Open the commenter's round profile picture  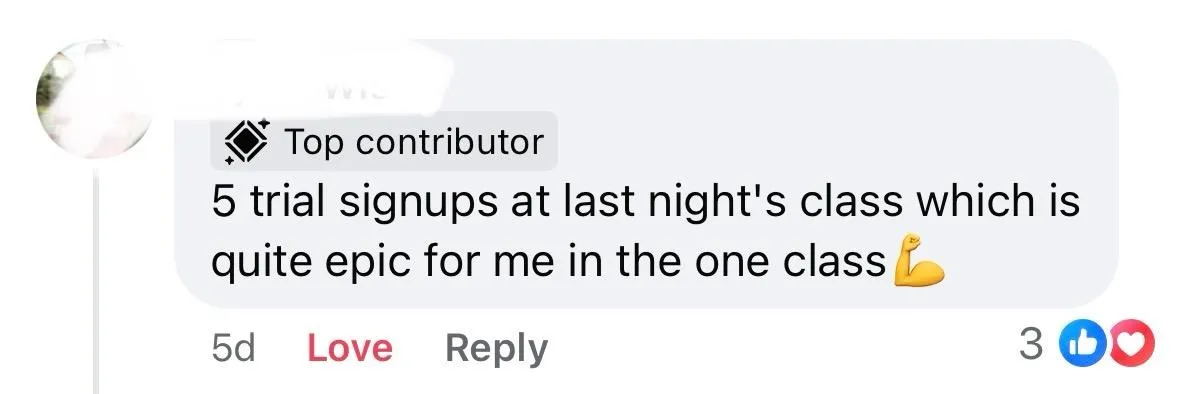(x=93, y=98)
